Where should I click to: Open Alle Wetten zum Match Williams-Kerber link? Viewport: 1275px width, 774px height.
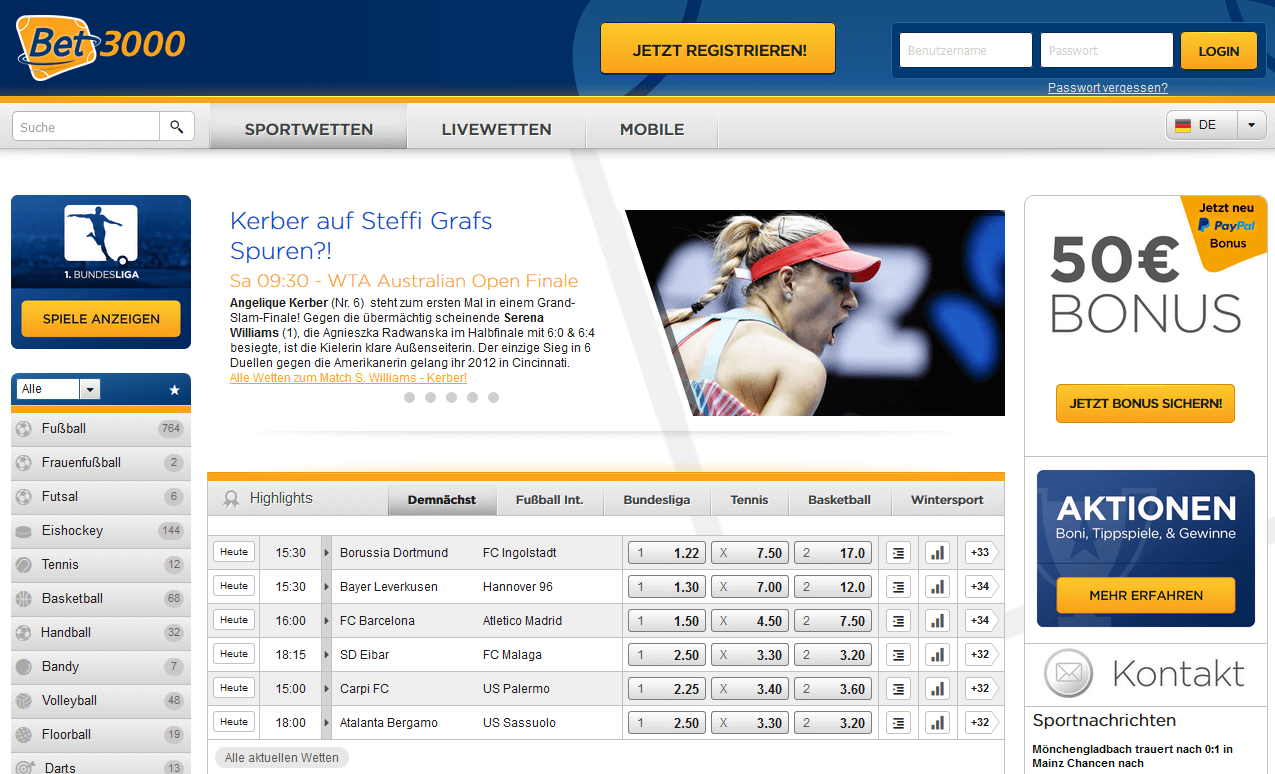click(348, 378)
